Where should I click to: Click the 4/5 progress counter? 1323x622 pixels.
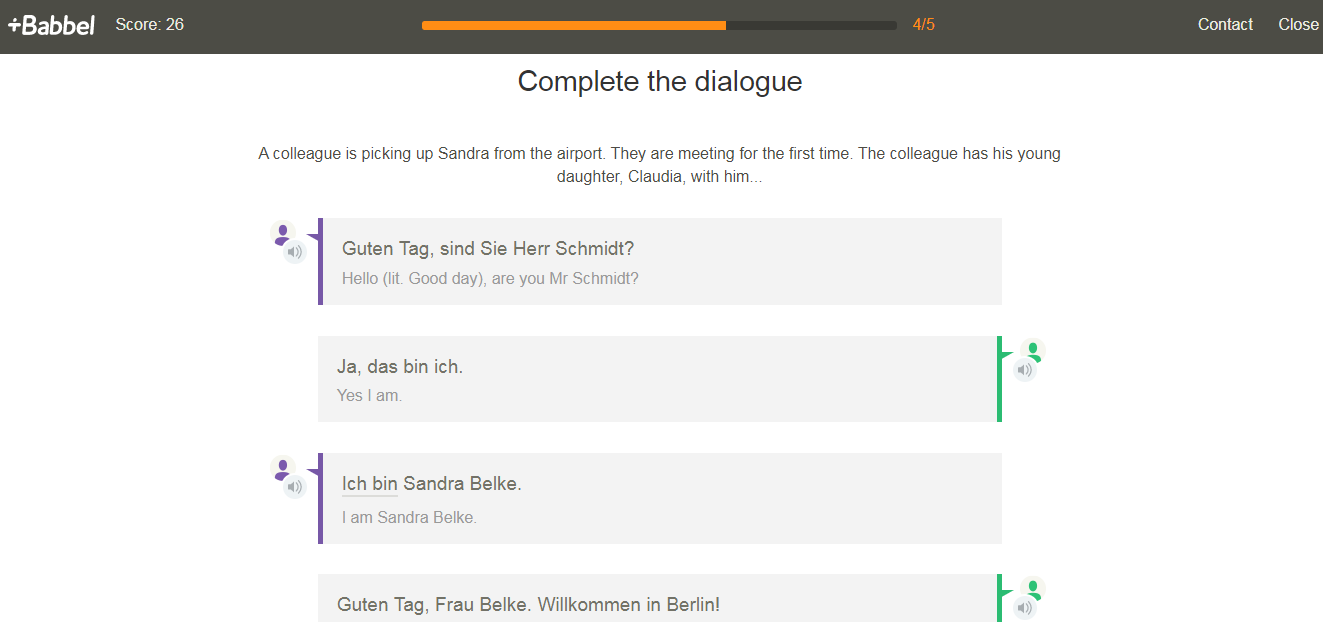(x=923, y=25)
